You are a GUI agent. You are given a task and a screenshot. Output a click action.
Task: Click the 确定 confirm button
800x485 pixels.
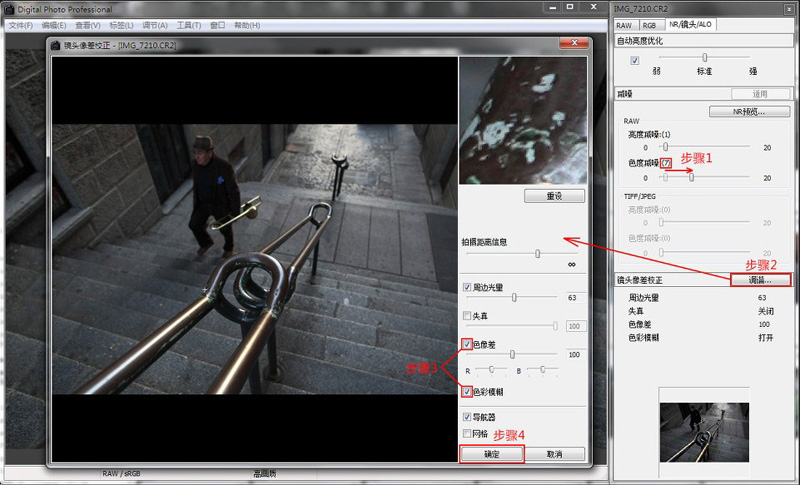pos(492,454)
